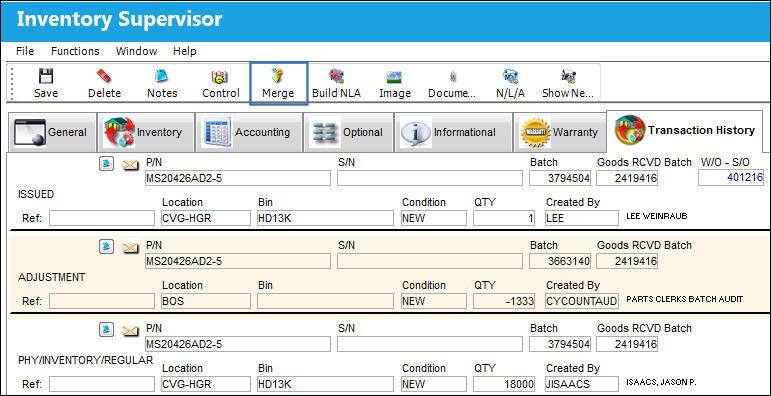Click Location field CVG-HGR in ISSUED row
Image resolution: width=771 pixels, height=396 pixels.
206,218
